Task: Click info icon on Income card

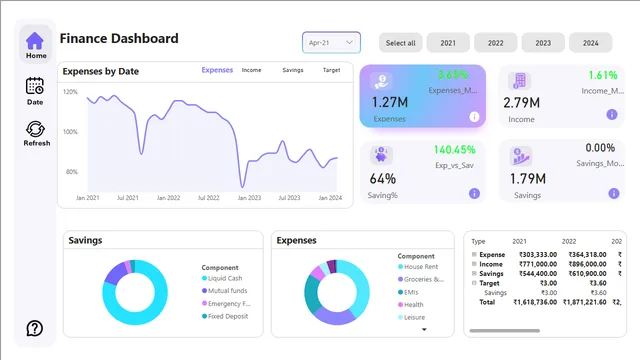Action: (611, 114)
